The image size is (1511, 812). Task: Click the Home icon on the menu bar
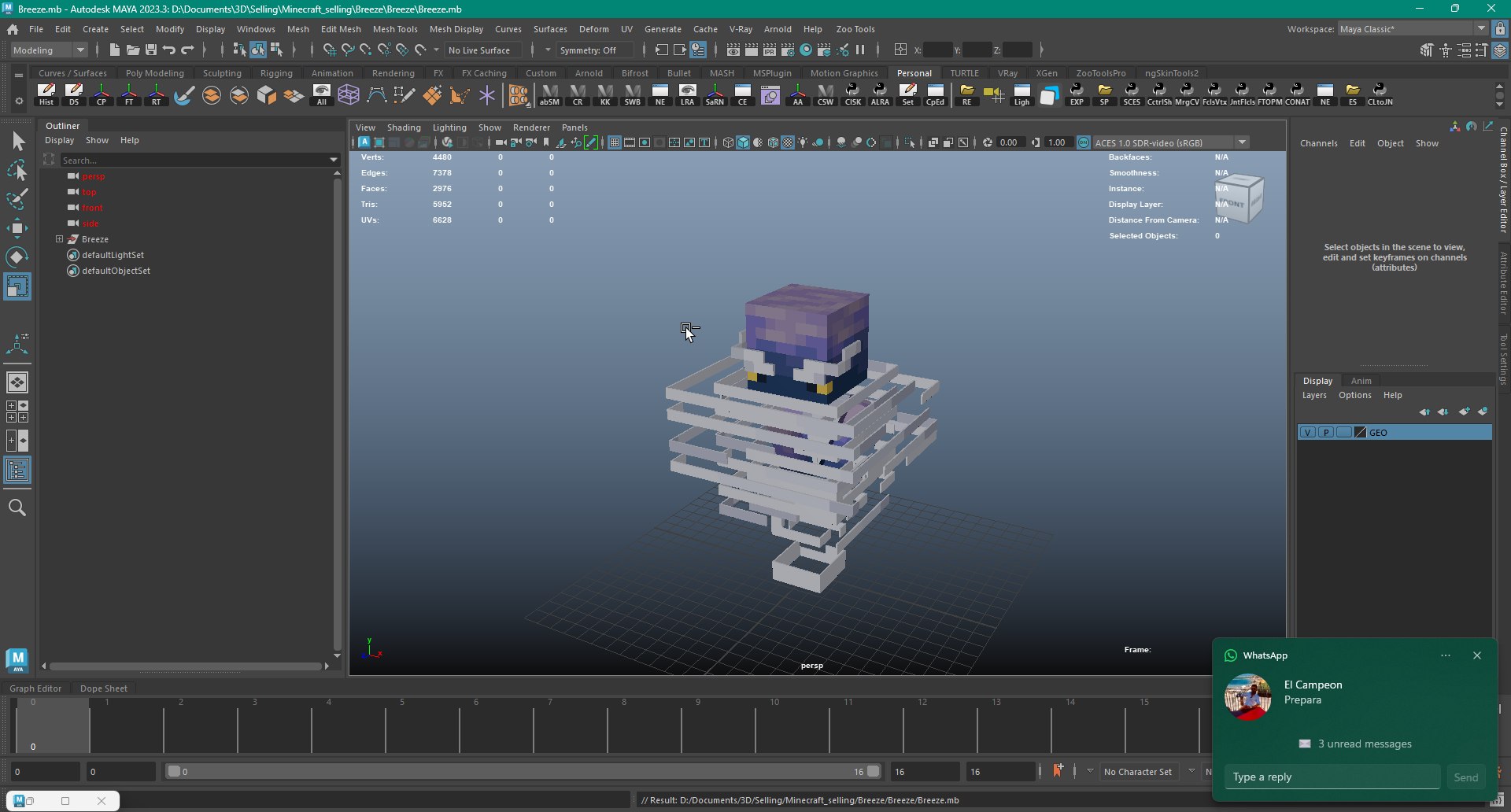coord(13,29)
